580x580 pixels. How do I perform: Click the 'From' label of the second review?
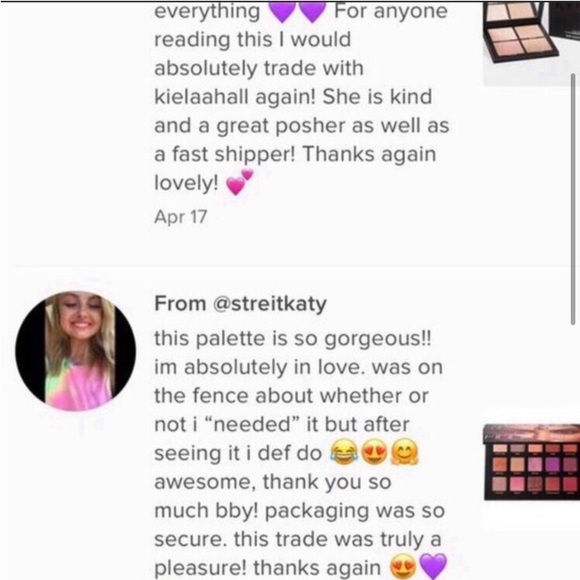point(180,304)
